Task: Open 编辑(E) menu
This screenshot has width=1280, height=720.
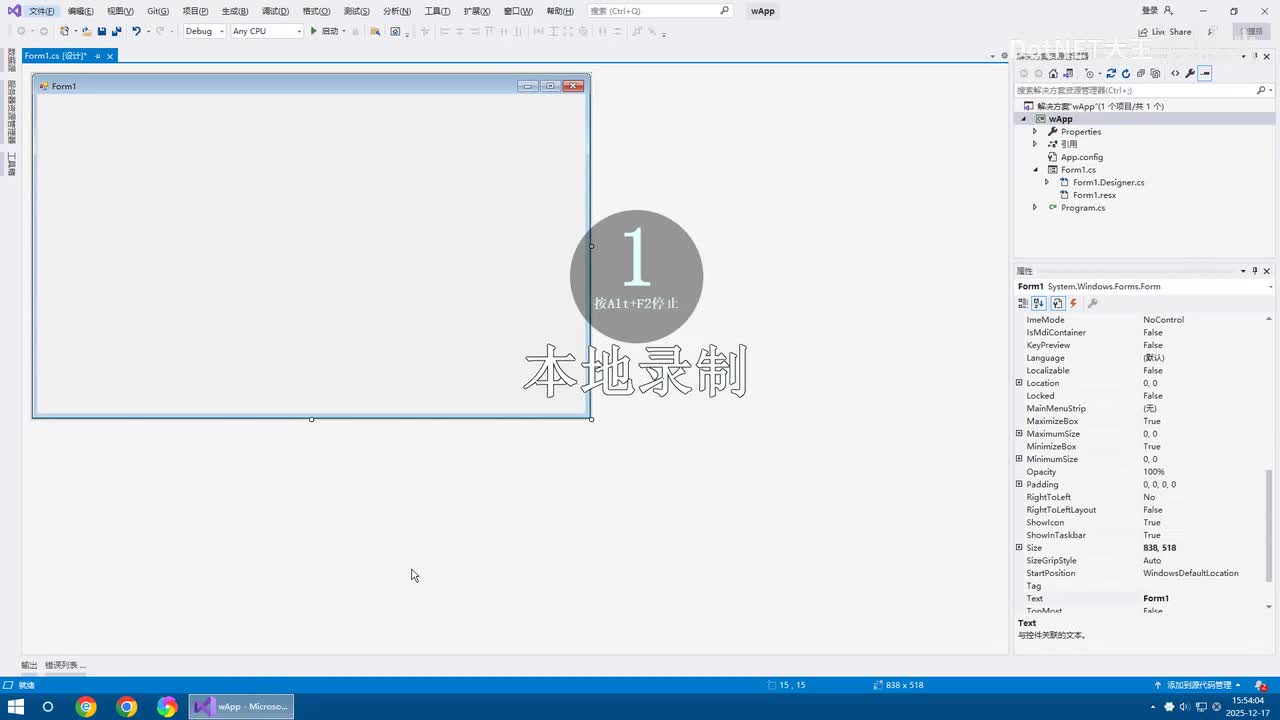Action: click(x=81, y=11)
